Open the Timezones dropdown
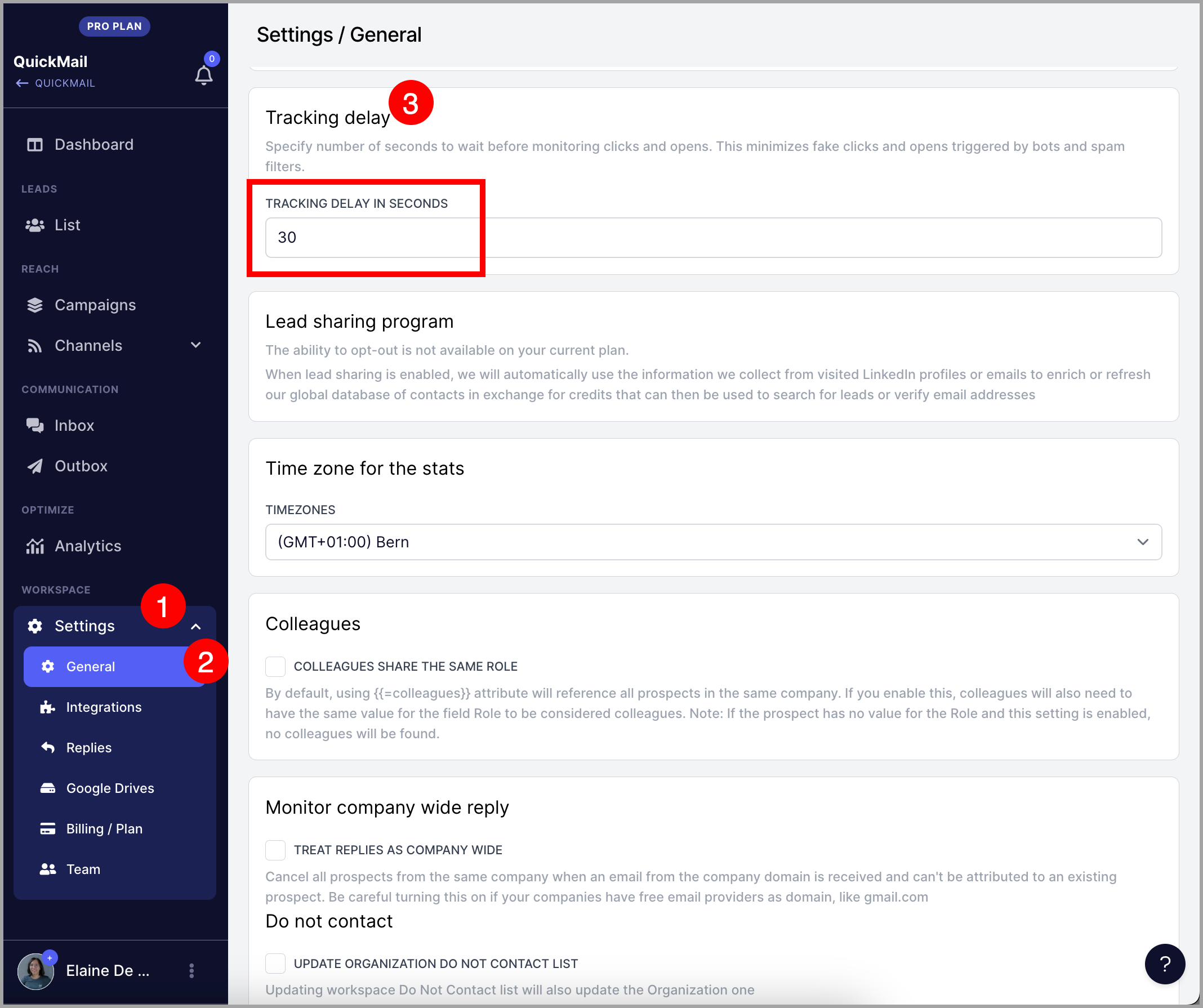Viewport: 1203px width, 1008px height. pyautogui.click(x=714, y=542)
